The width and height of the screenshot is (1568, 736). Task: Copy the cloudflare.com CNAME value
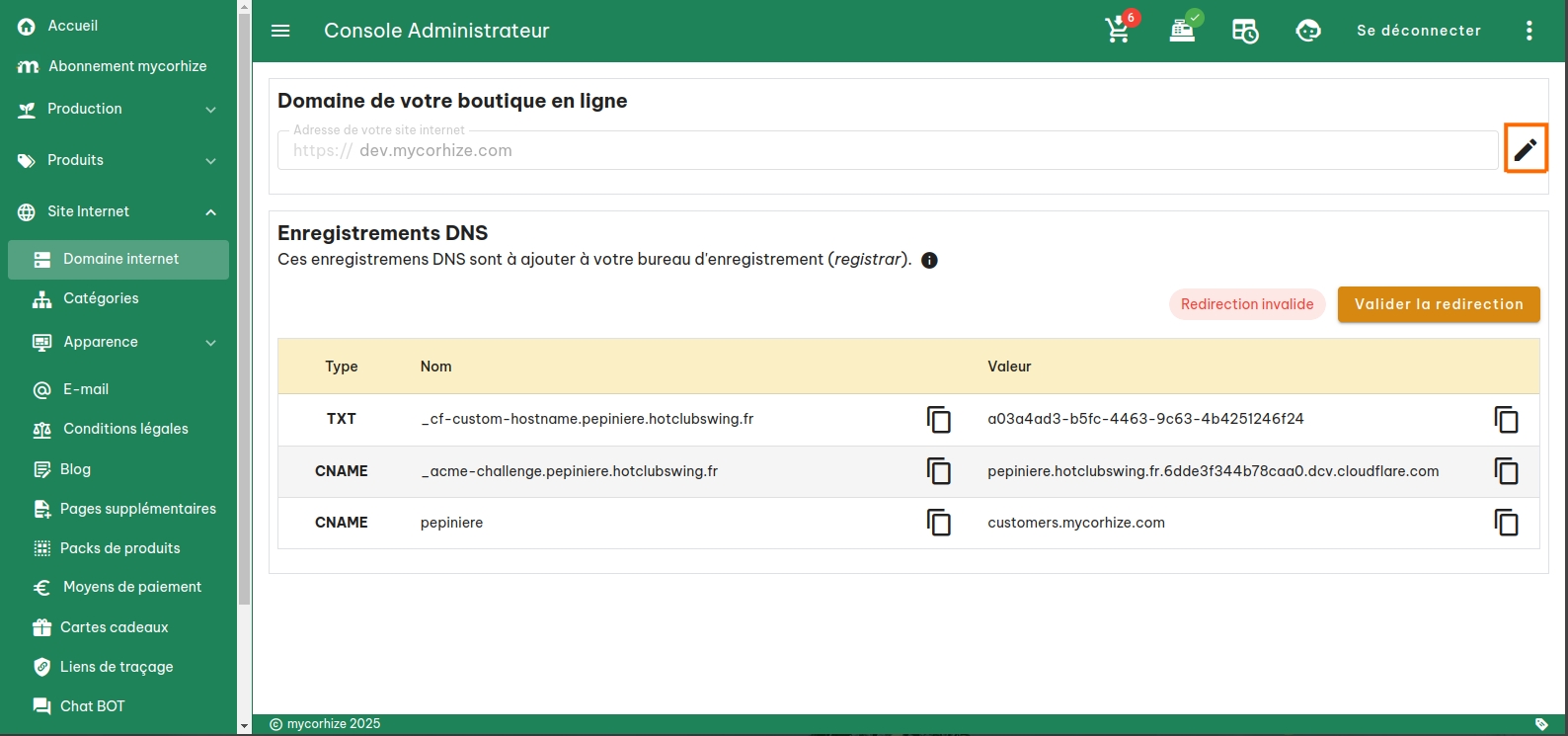(1507, 471)
